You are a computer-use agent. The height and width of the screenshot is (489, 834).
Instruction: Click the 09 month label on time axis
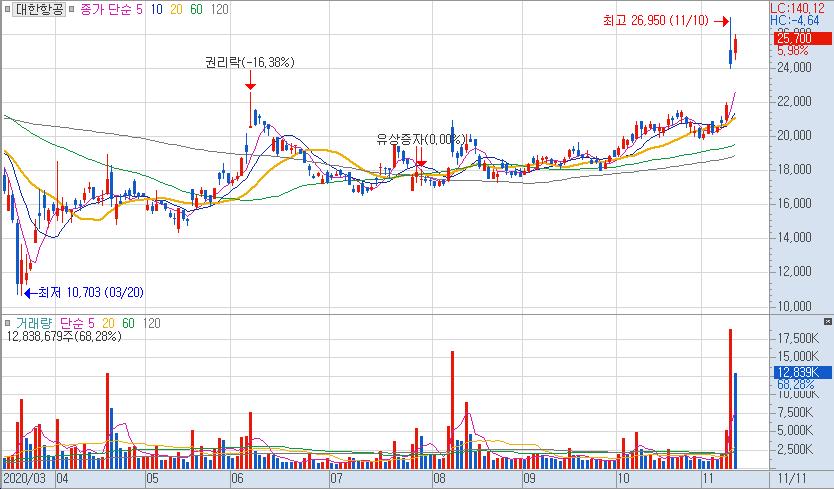click(529, 478)
